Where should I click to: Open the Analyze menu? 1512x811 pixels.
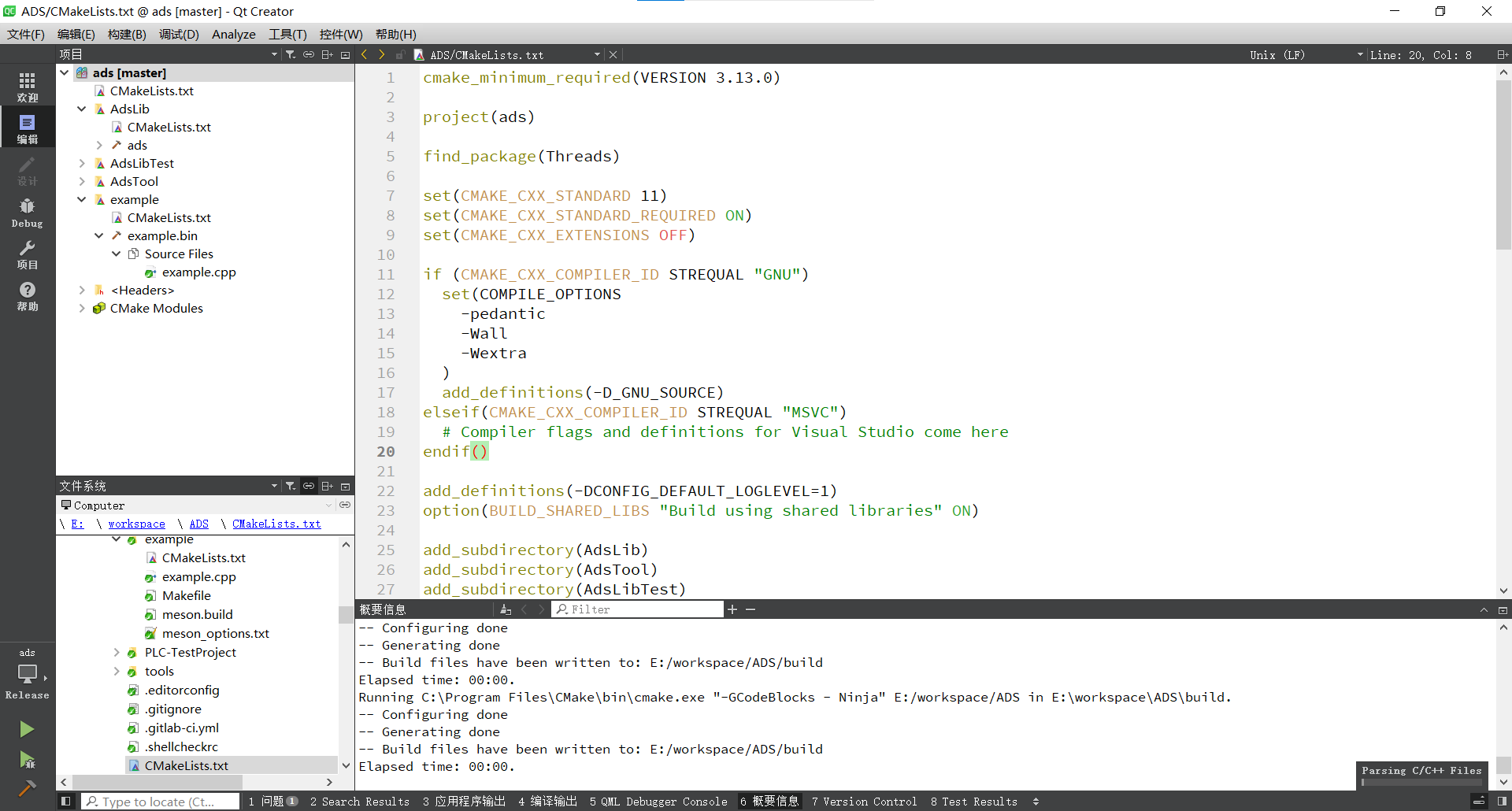pos(233,35)
